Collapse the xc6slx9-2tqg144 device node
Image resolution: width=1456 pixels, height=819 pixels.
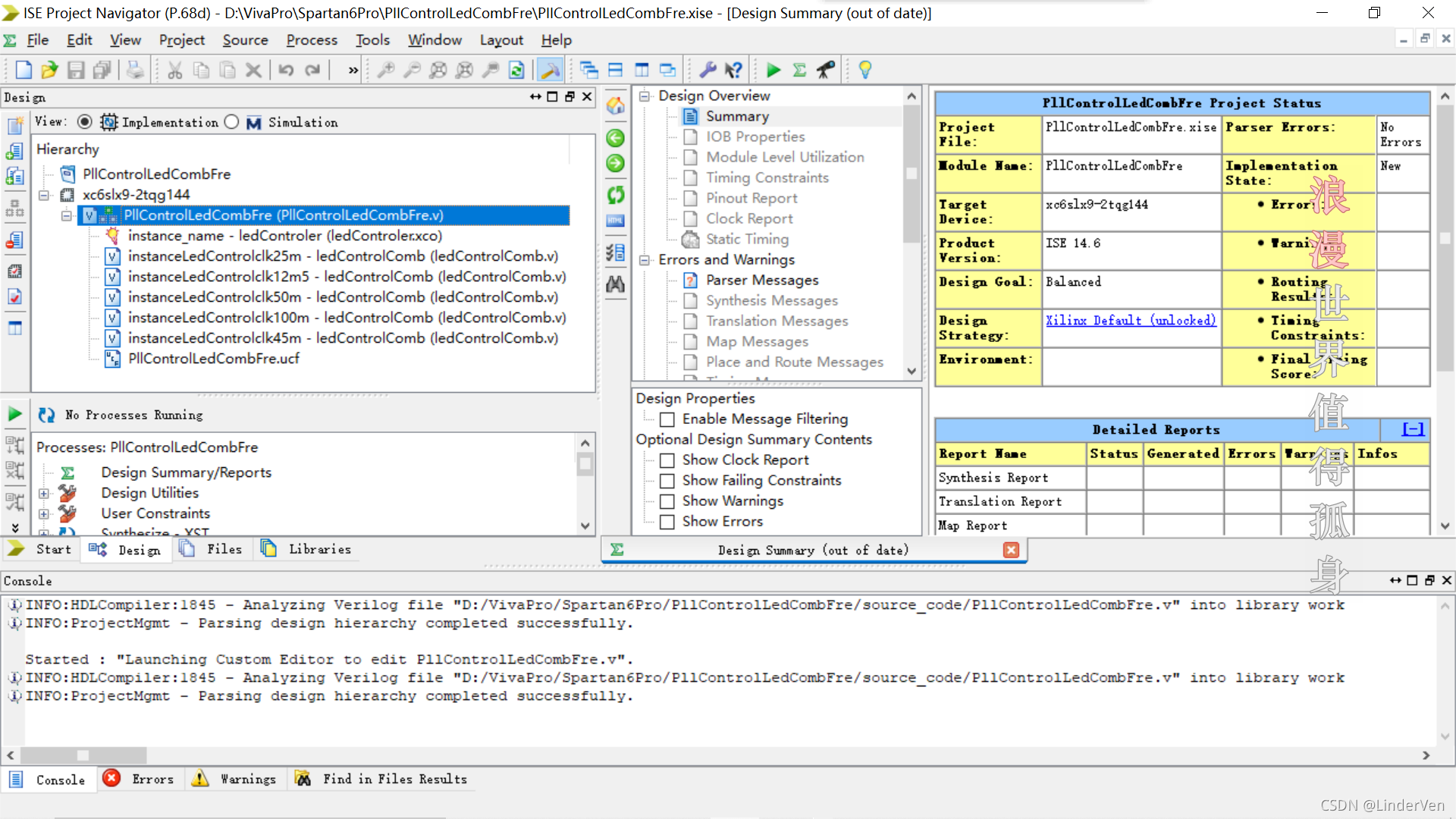pyautogui.click(x=44, y=195)
